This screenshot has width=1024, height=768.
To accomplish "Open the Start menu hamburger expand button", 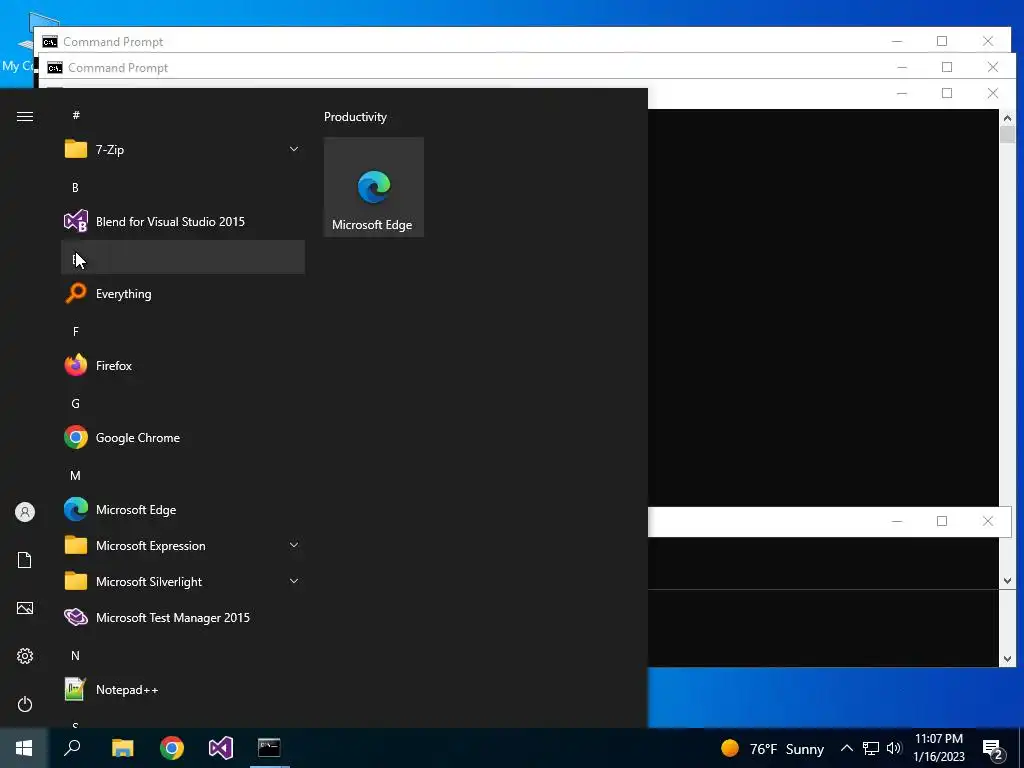I will (25, 116).
